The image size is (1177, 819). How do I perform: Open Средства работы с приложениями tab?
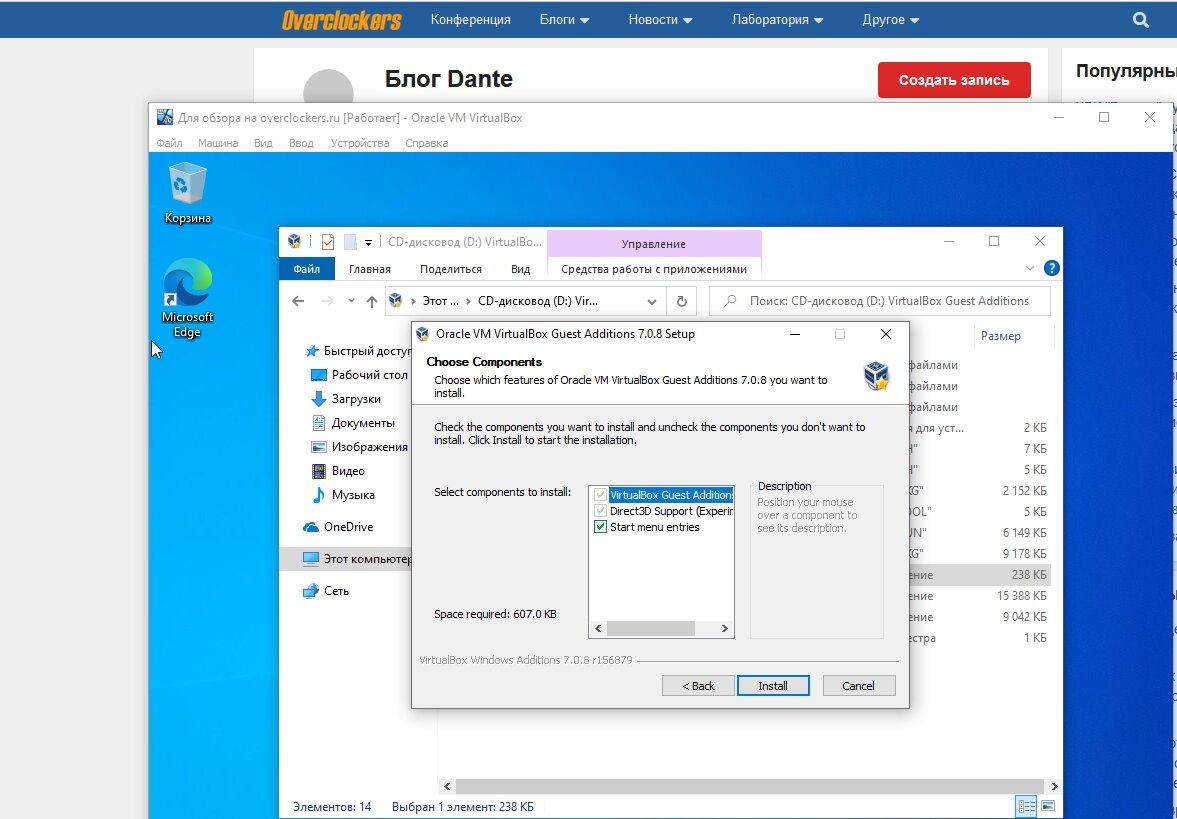654,269
